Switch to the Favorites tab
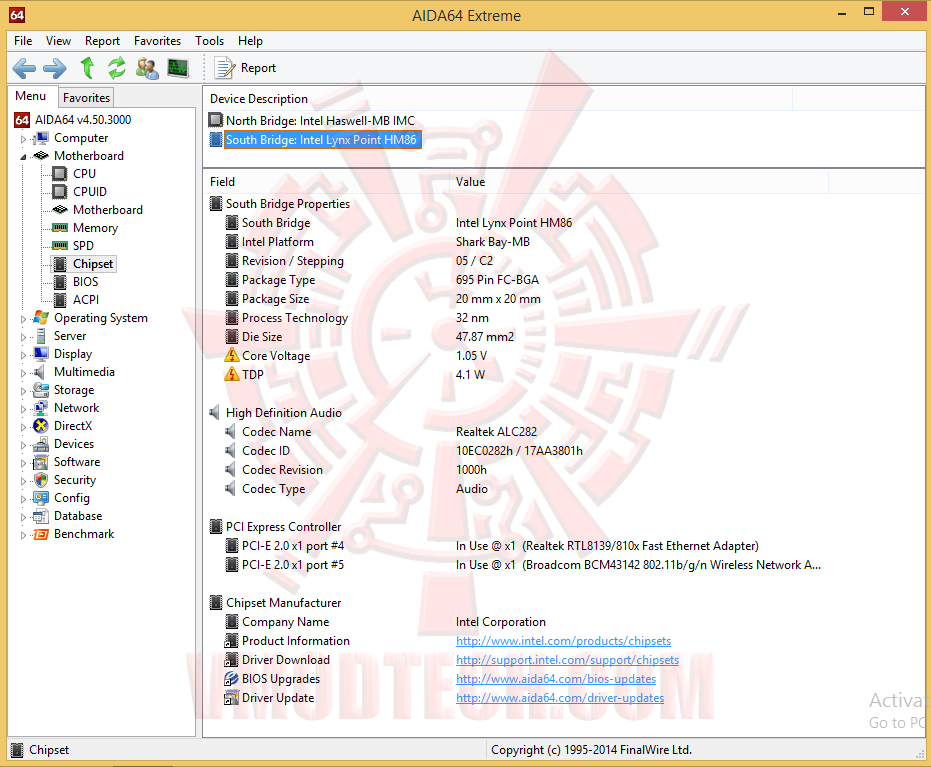Screen dimensions: 931x767 [x=86, y=97]
